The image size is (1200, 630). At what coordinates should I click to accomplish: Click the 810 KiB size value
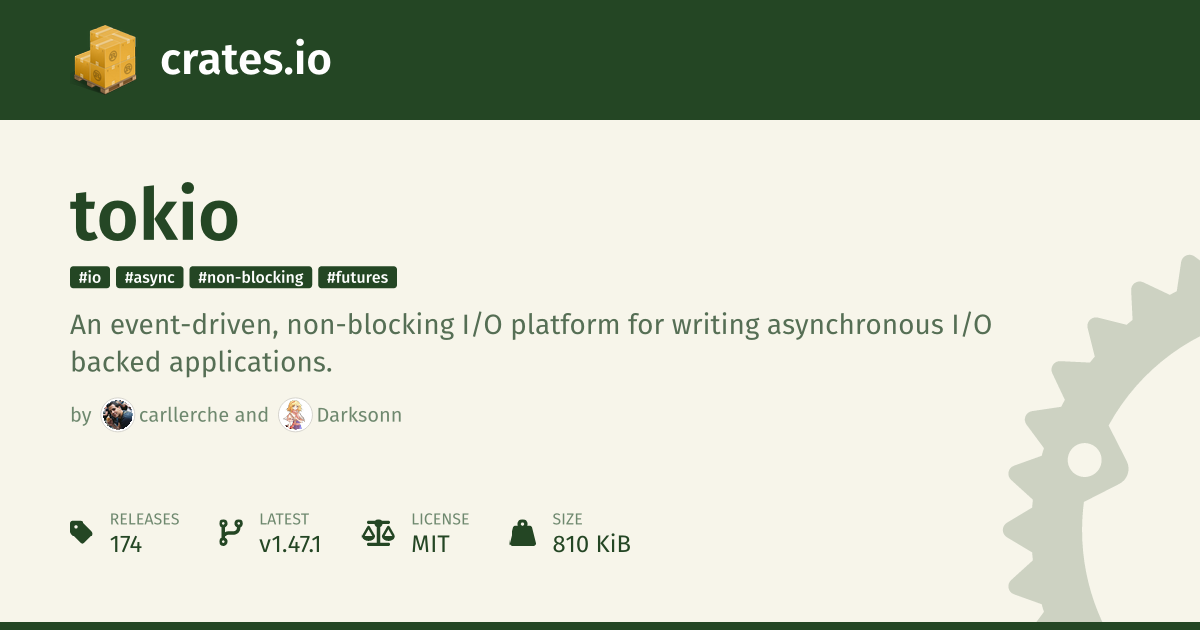point(591,544)
